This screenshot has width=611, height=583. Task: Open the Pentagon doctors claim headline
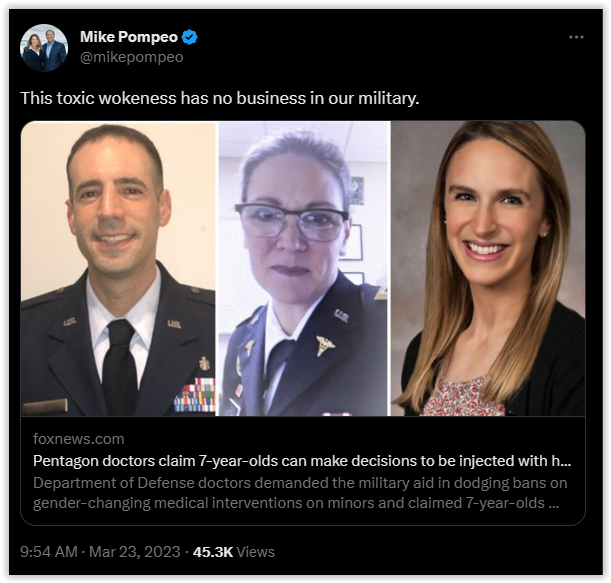[x=302, y=461]
